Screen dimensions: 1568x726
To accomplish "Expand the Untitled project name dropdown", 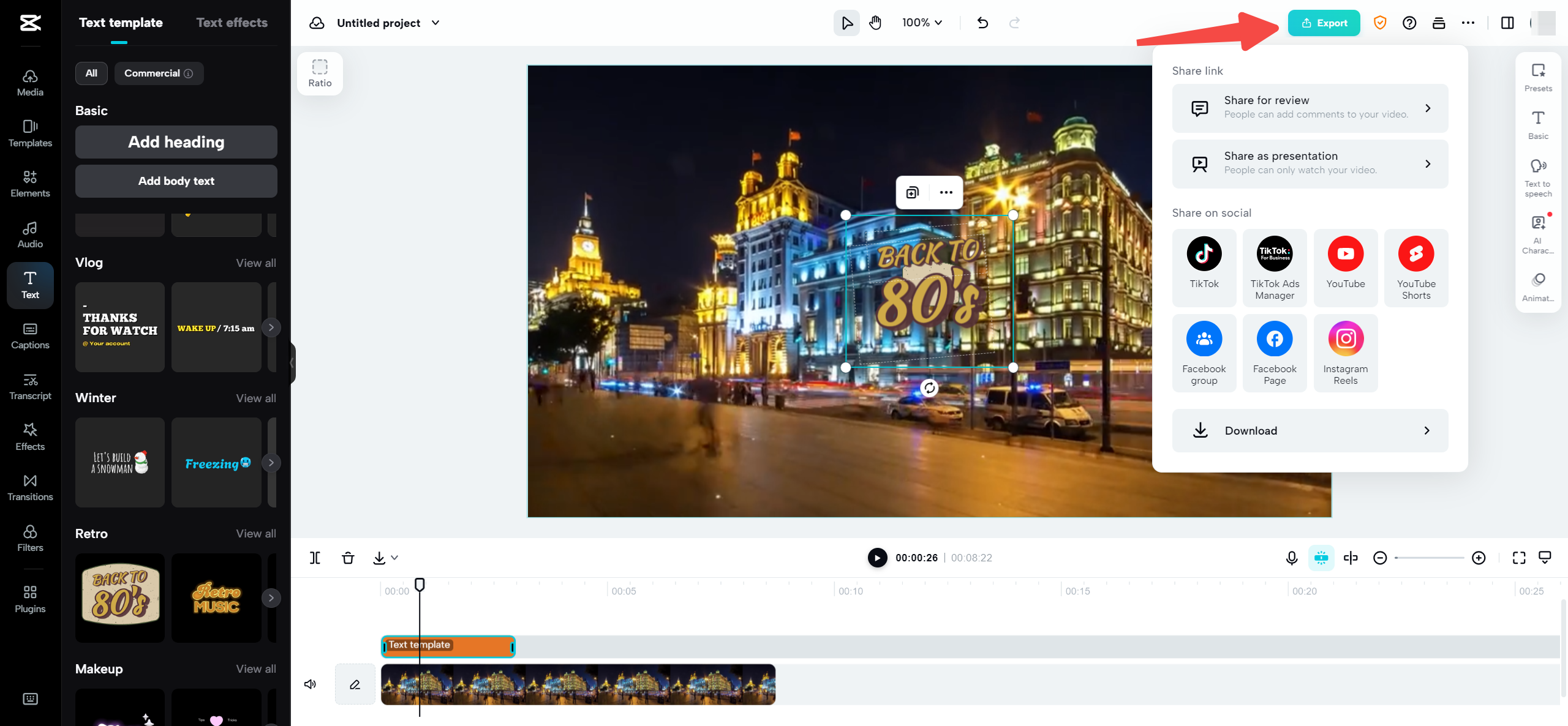I will tap(435, 23).
